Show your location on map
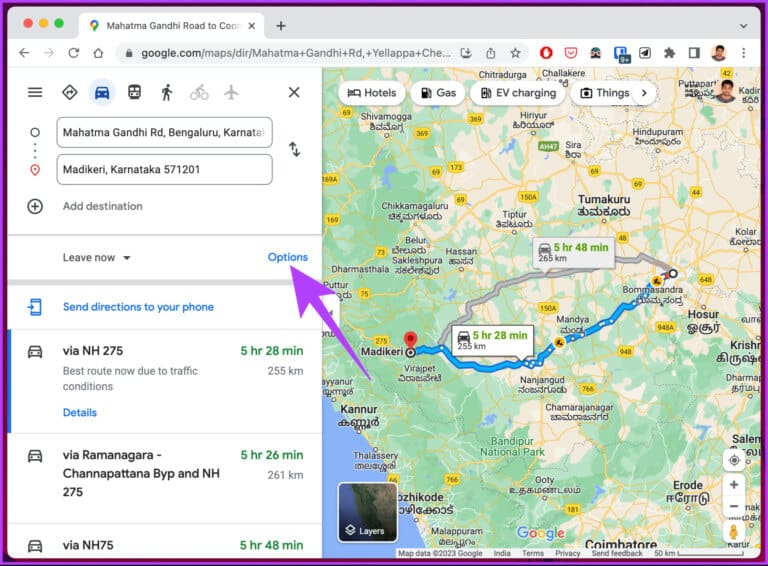The image size is (768, 566). click(x=734, y=460)
